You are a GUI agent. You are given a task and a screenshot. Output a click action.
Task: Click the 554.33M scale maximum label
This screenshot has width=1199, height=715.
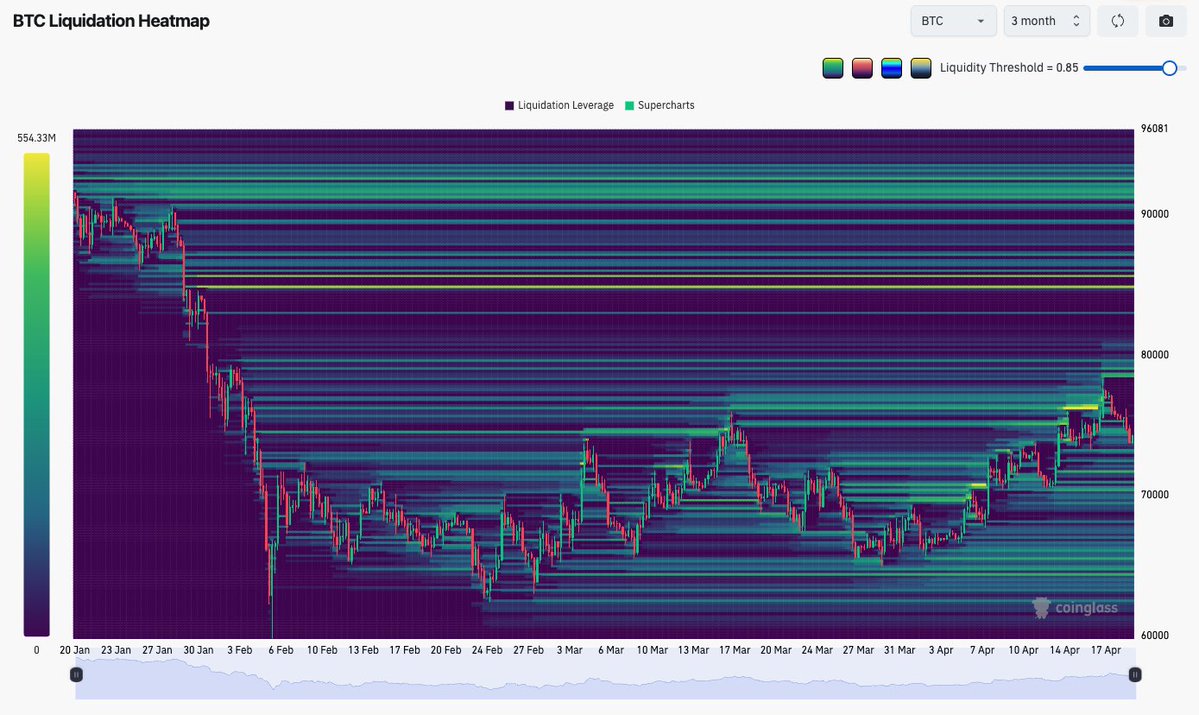(x=37, y=138)
